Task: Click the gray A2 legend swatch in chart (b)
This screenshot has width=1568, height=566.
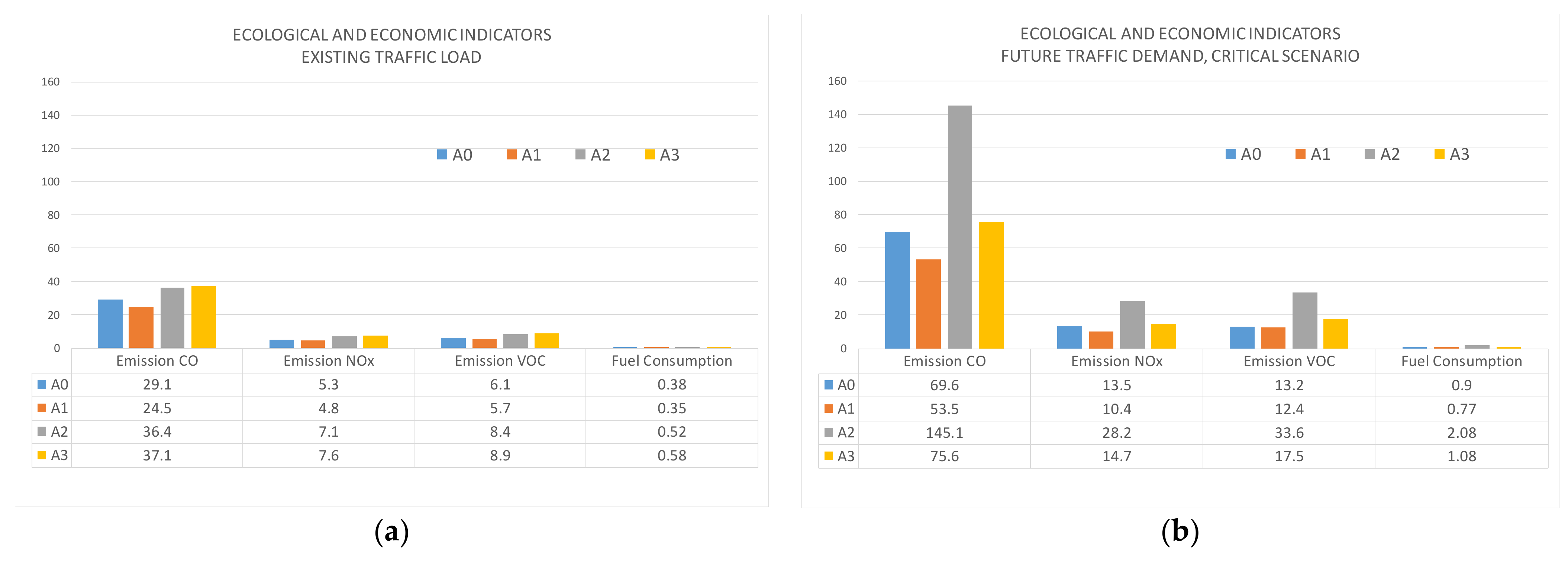Action: (x=1369, y=154)
